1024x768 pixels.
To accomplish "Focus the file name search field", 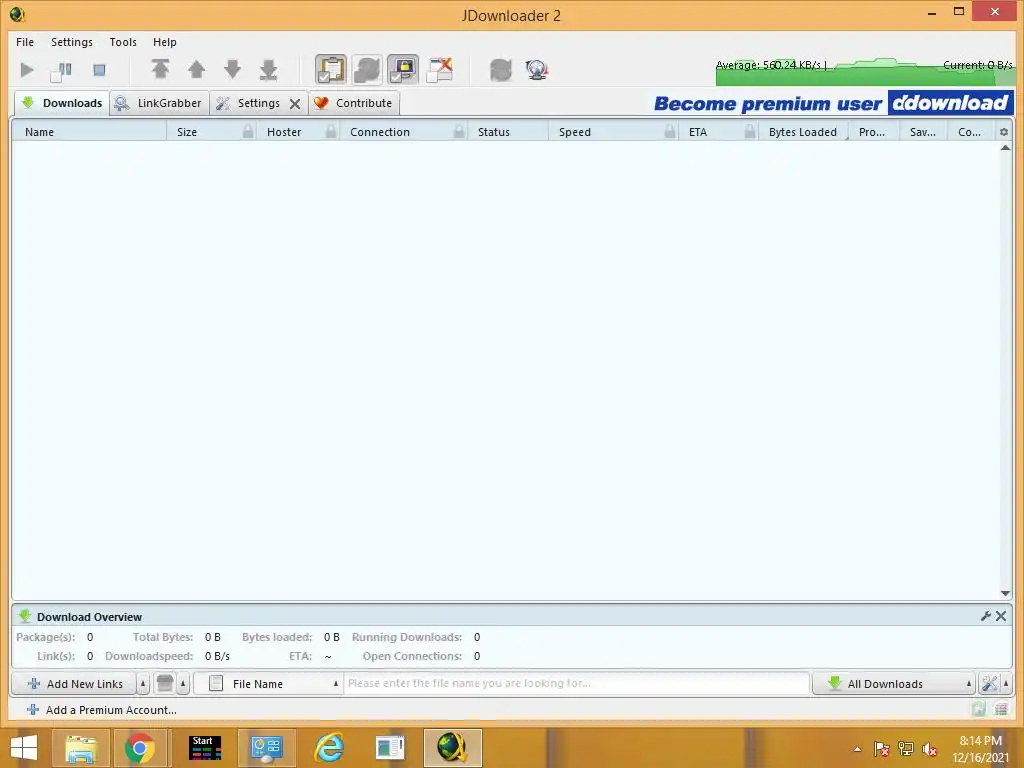I will pyautogui.click(x=577, y=684).
